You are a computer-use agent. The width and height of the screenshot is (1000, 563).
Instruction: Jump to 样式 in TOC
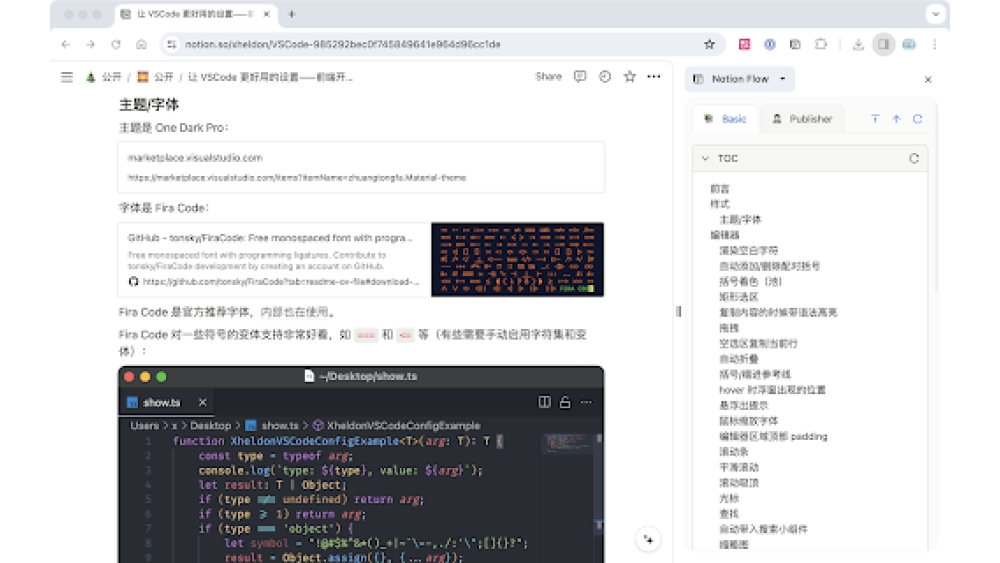pos(720,204)
